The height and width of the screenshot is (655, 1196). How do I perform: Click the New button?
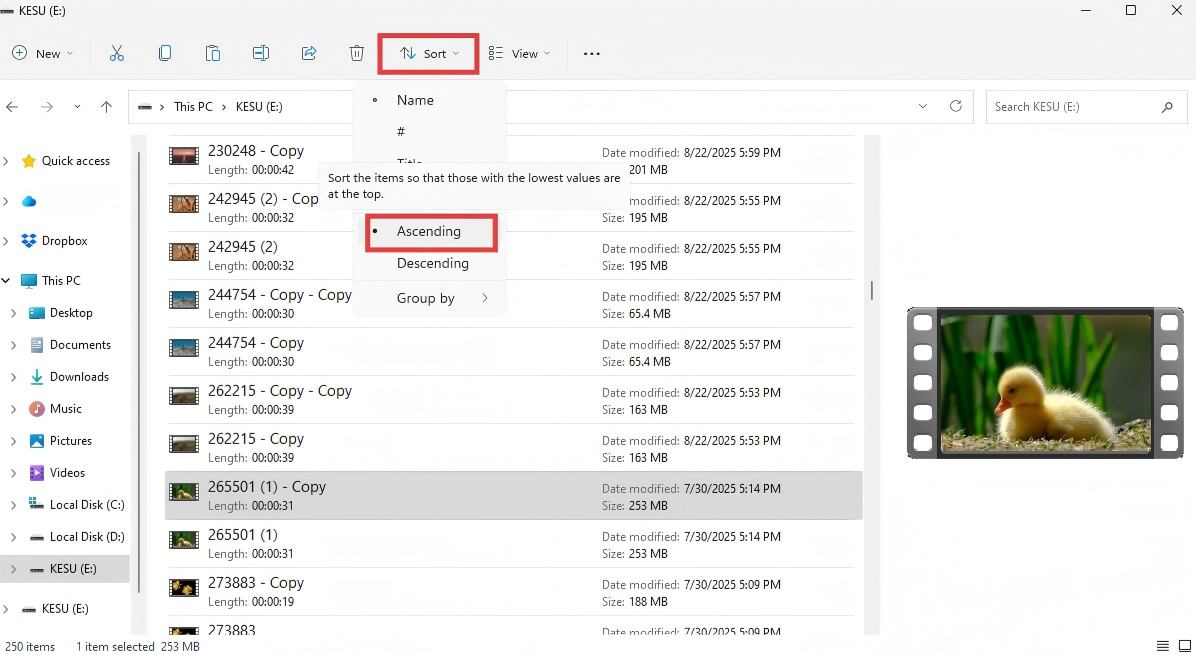click(43, 54)
